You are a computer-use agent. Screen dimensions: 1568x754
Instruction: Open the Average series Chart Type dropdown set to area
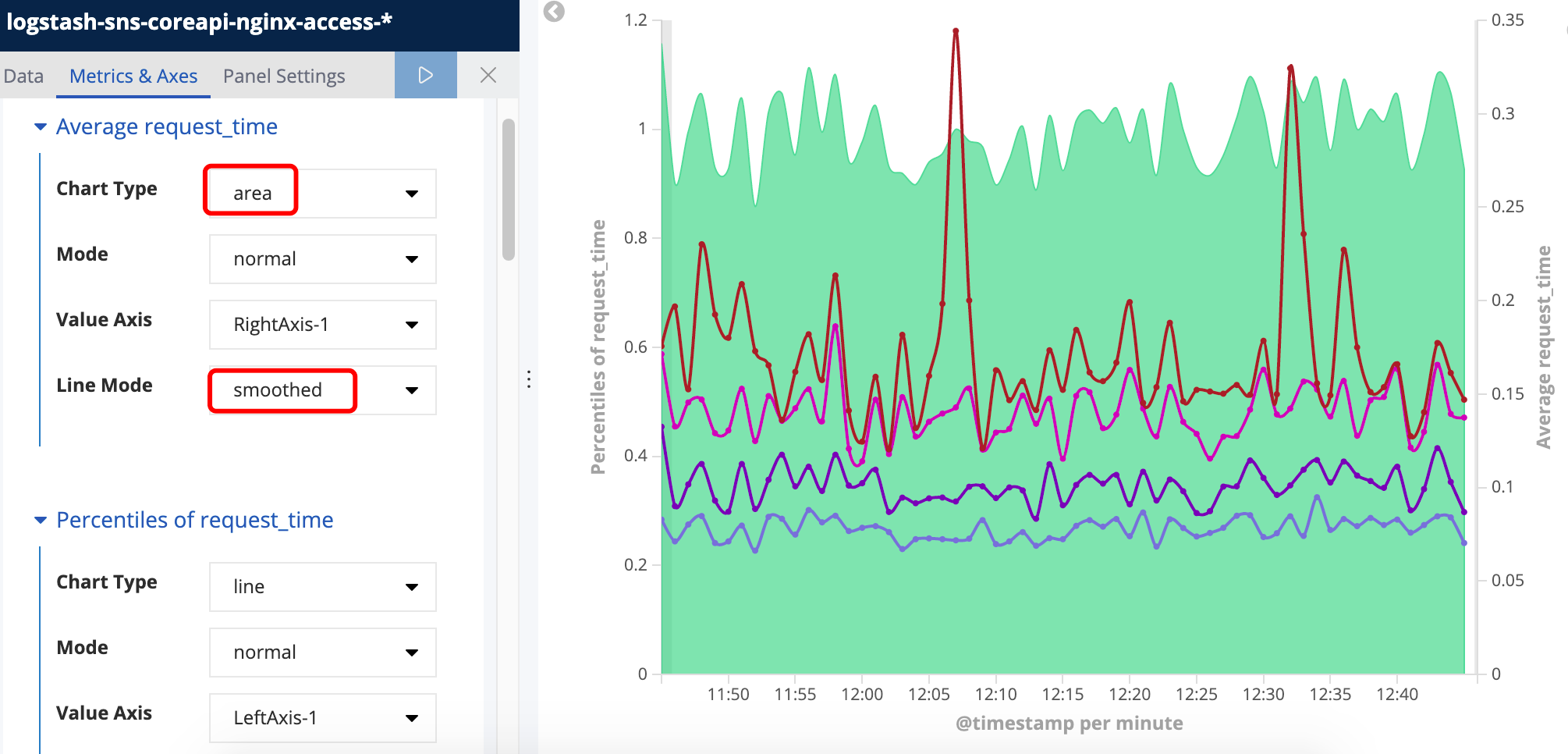(322, 193)
